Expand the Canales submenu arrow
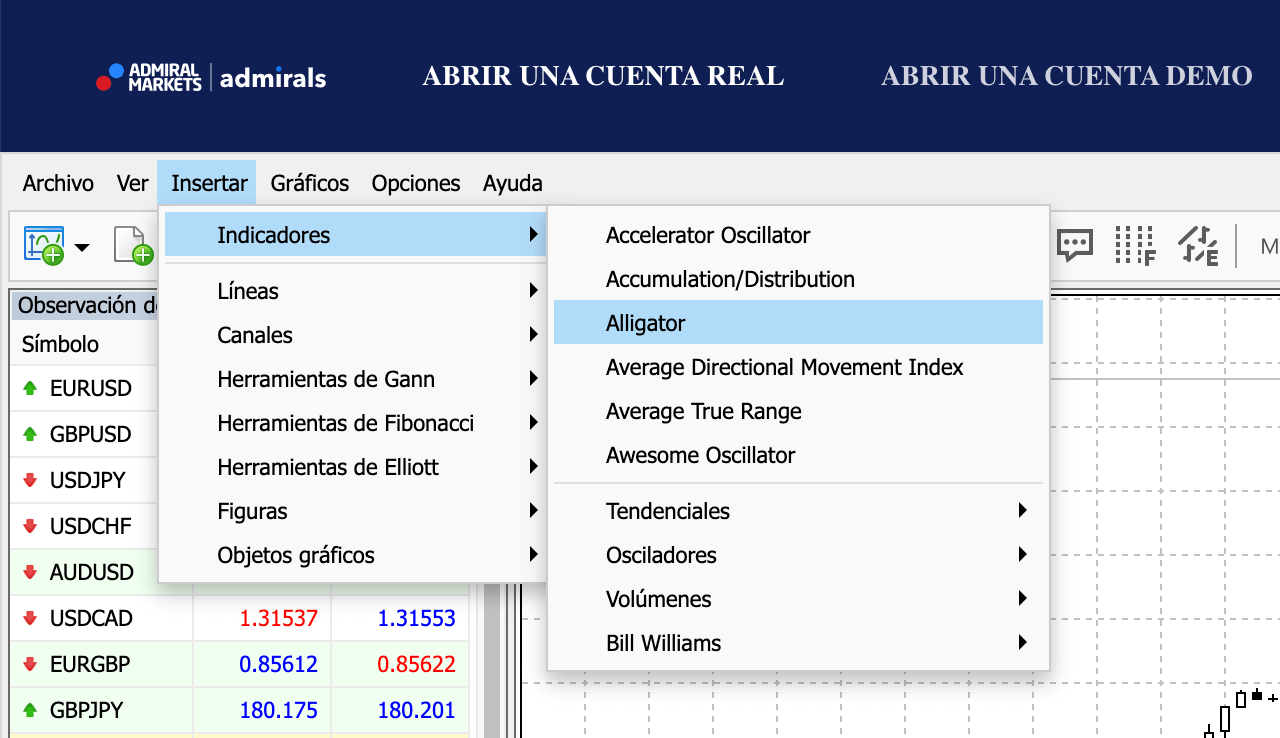 click(534, 335)
